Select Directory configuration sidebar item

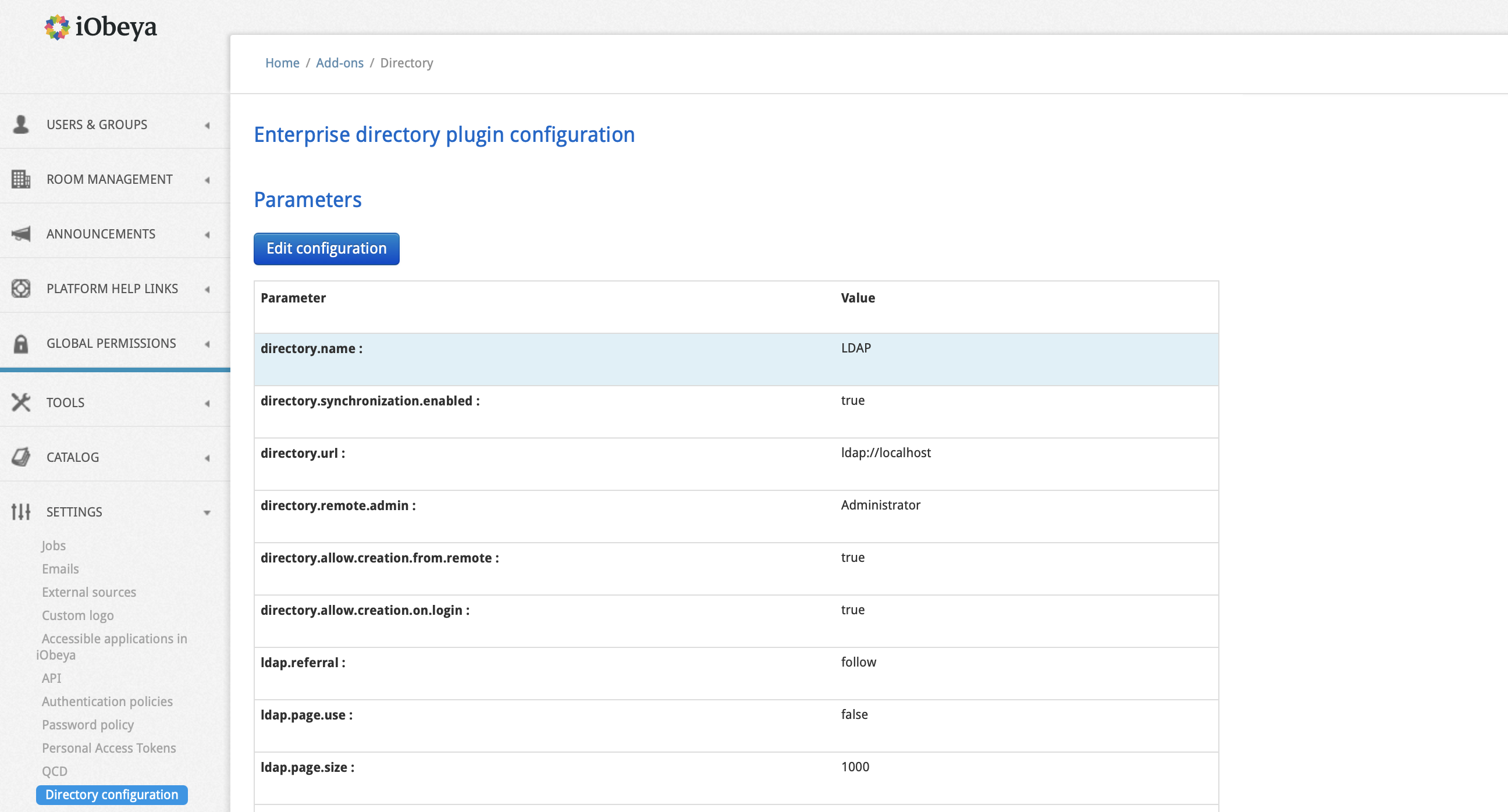coord(112,795)
